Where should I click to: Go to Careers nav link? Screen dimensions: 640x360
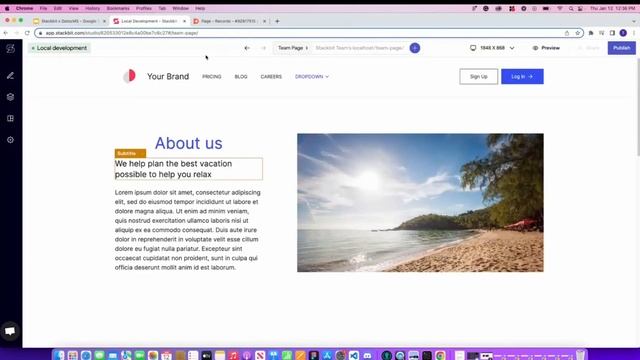(271, 77)
